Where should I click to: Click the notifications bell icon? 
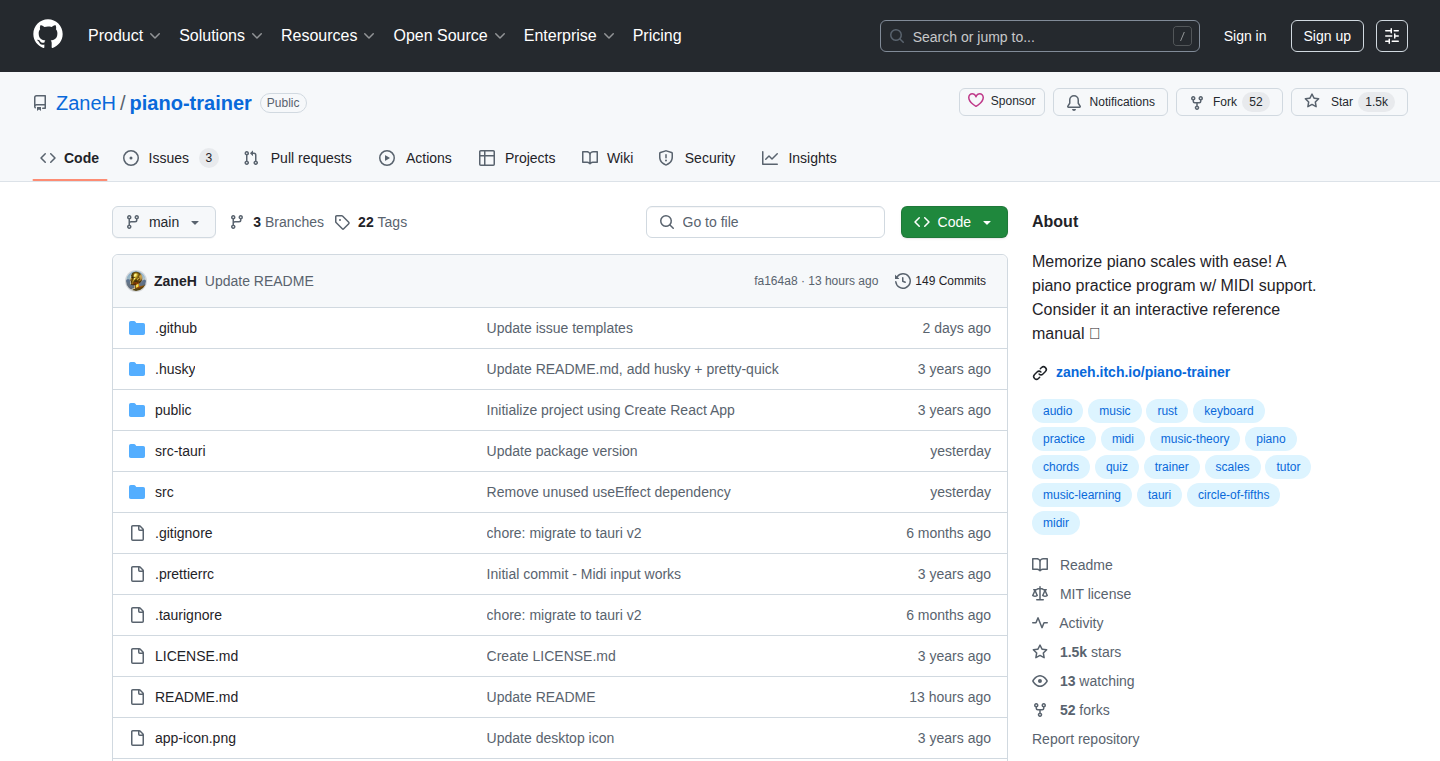(1074, 102)
